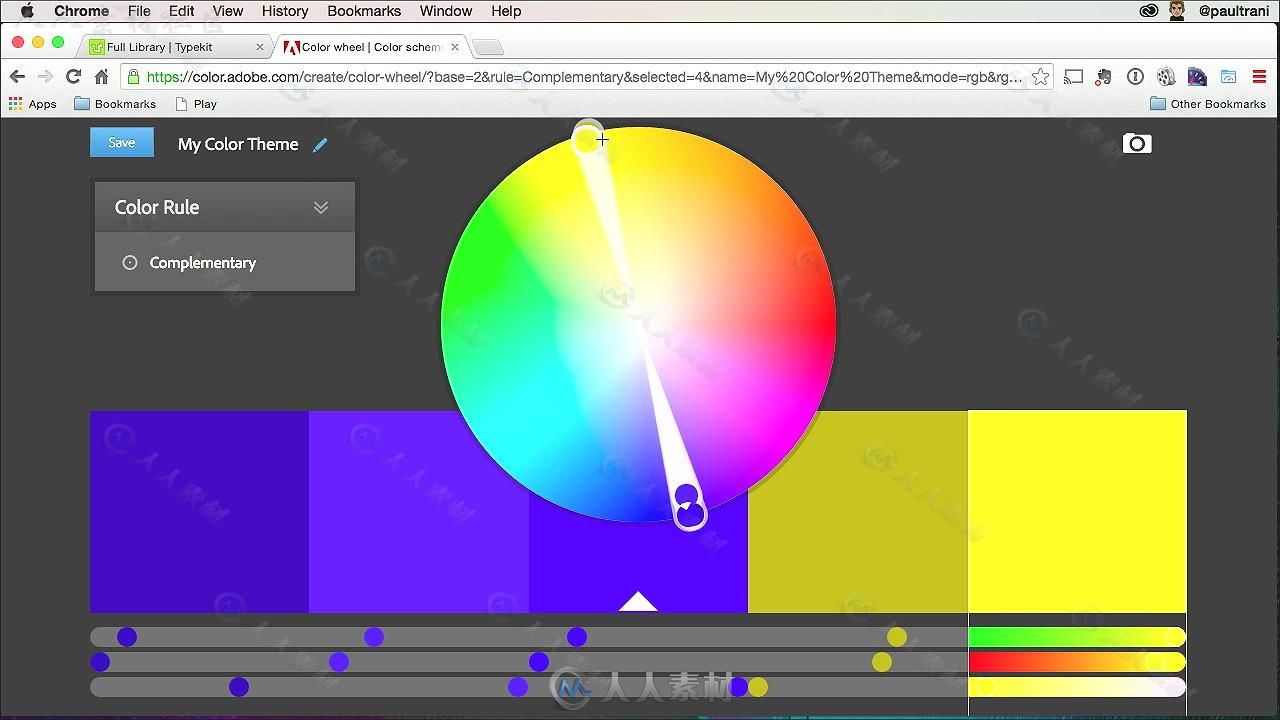Edit theme name with pencil icon
1280x720 pixels.
(x=320, y=145)
